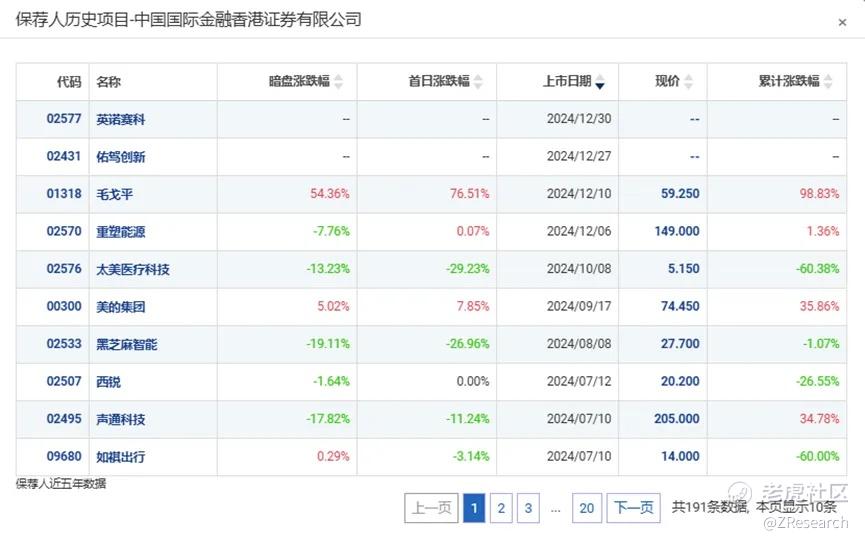This screenshot has width=865, height=543.
Task: Select current price 74.450
Action: [680, 306]
